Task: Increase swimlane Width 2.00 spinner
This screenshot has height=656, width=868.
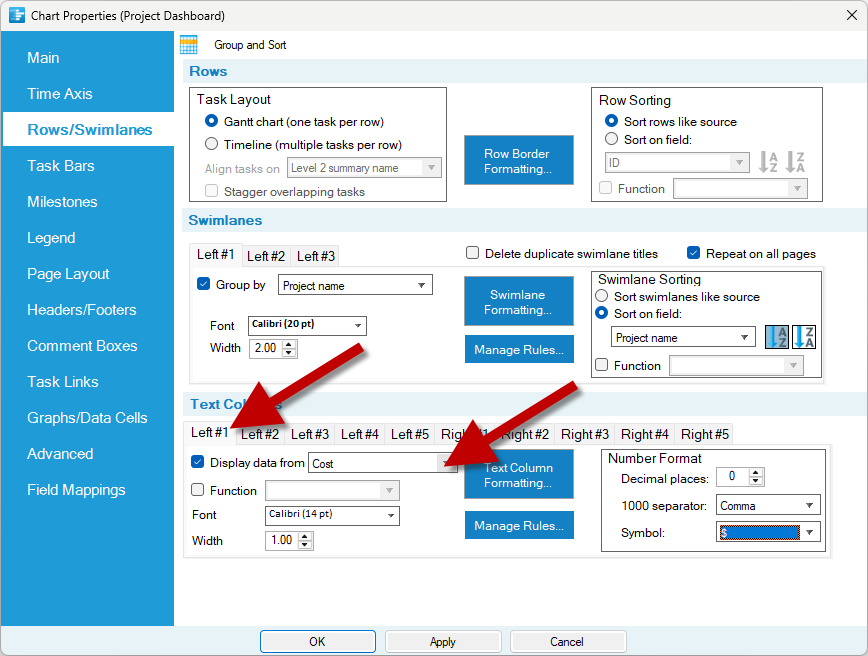Action: (x=289, y=344)
